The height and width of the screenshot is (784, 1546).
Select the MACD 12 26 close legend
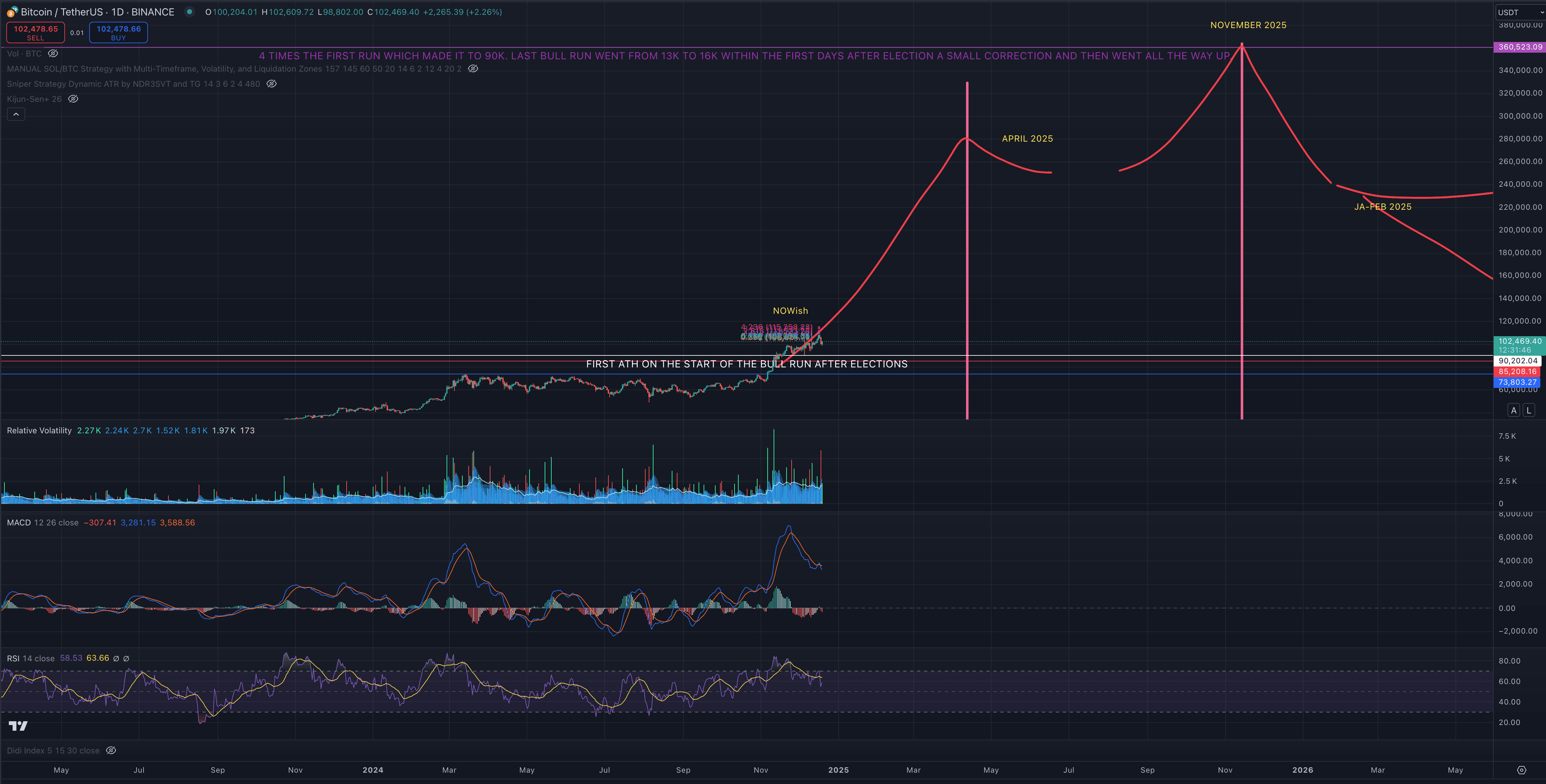[42, 523]
